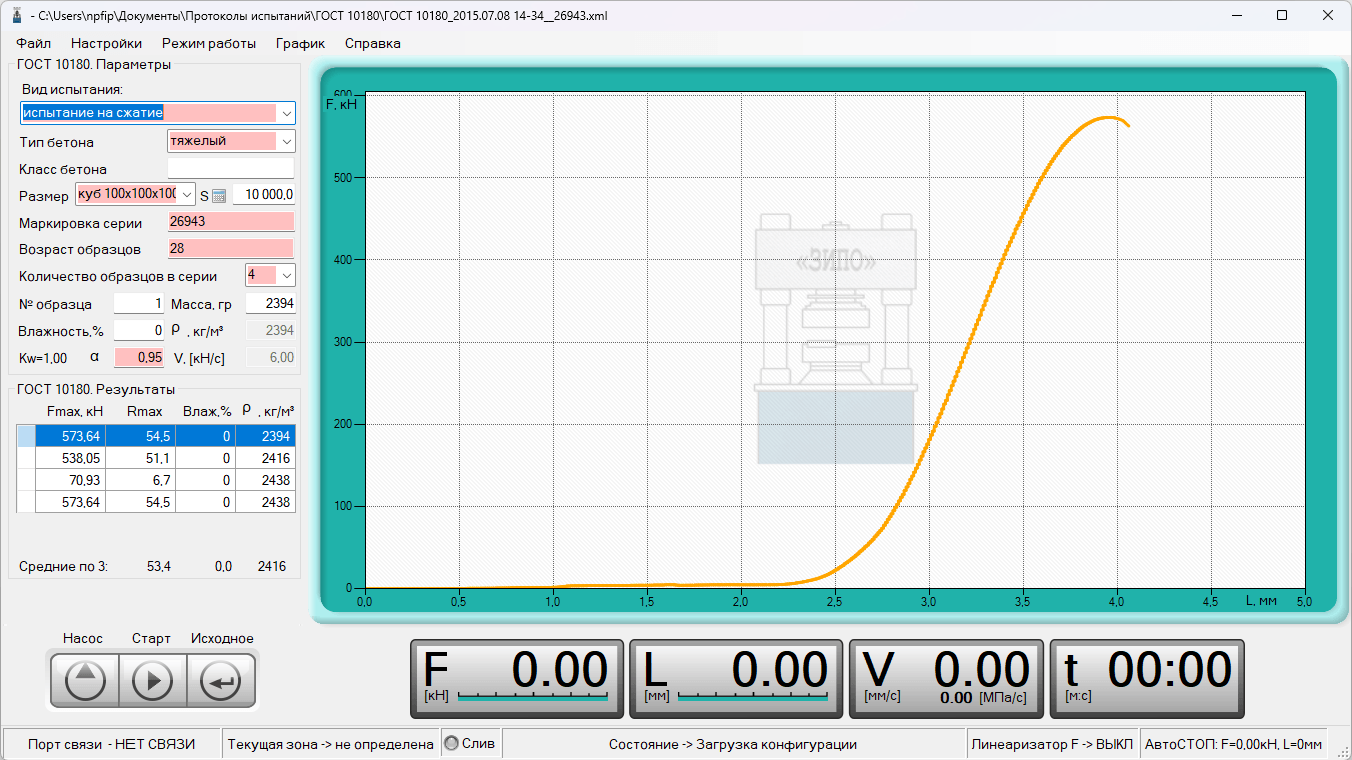This screenshot has height=760, width=1352.
Task: Click the Текущая зона status bar entry
Action: (x=330, y=744)
